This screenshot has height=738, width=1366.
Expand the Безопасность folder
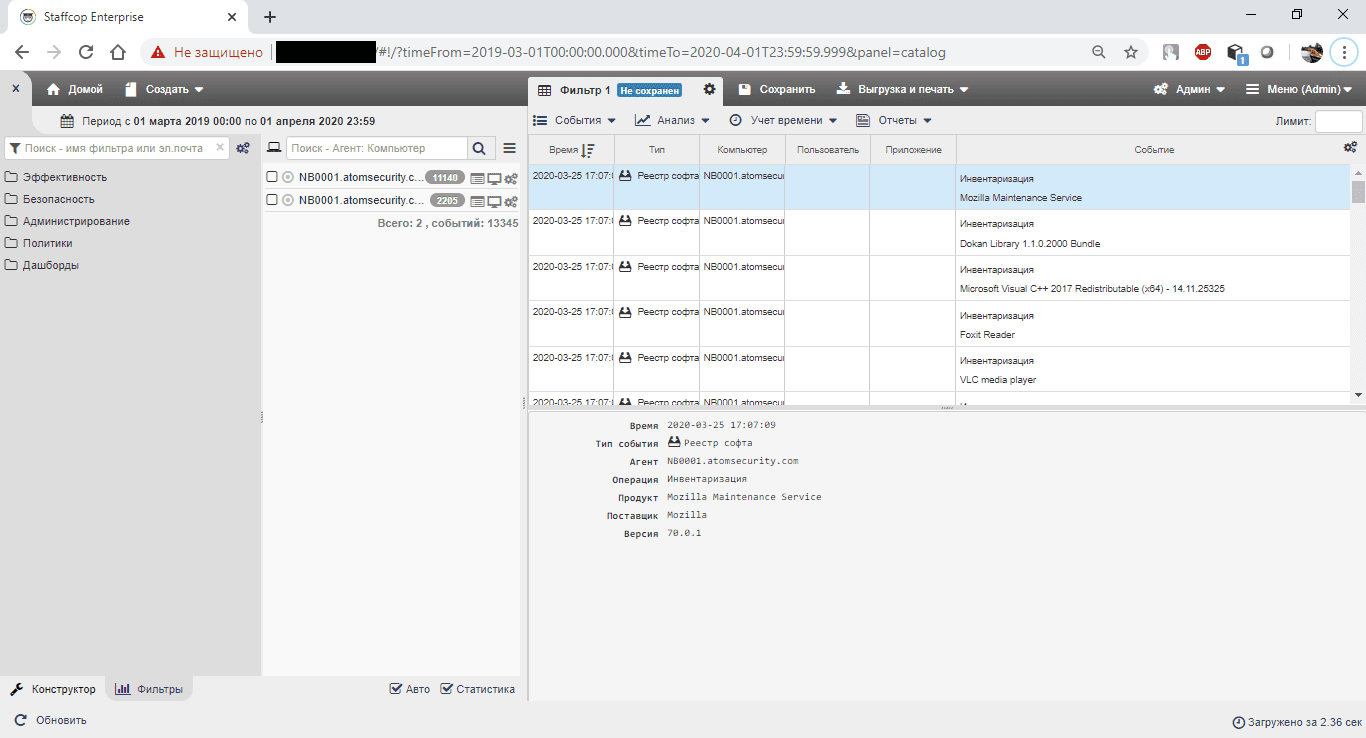click(x=52, y=199)
